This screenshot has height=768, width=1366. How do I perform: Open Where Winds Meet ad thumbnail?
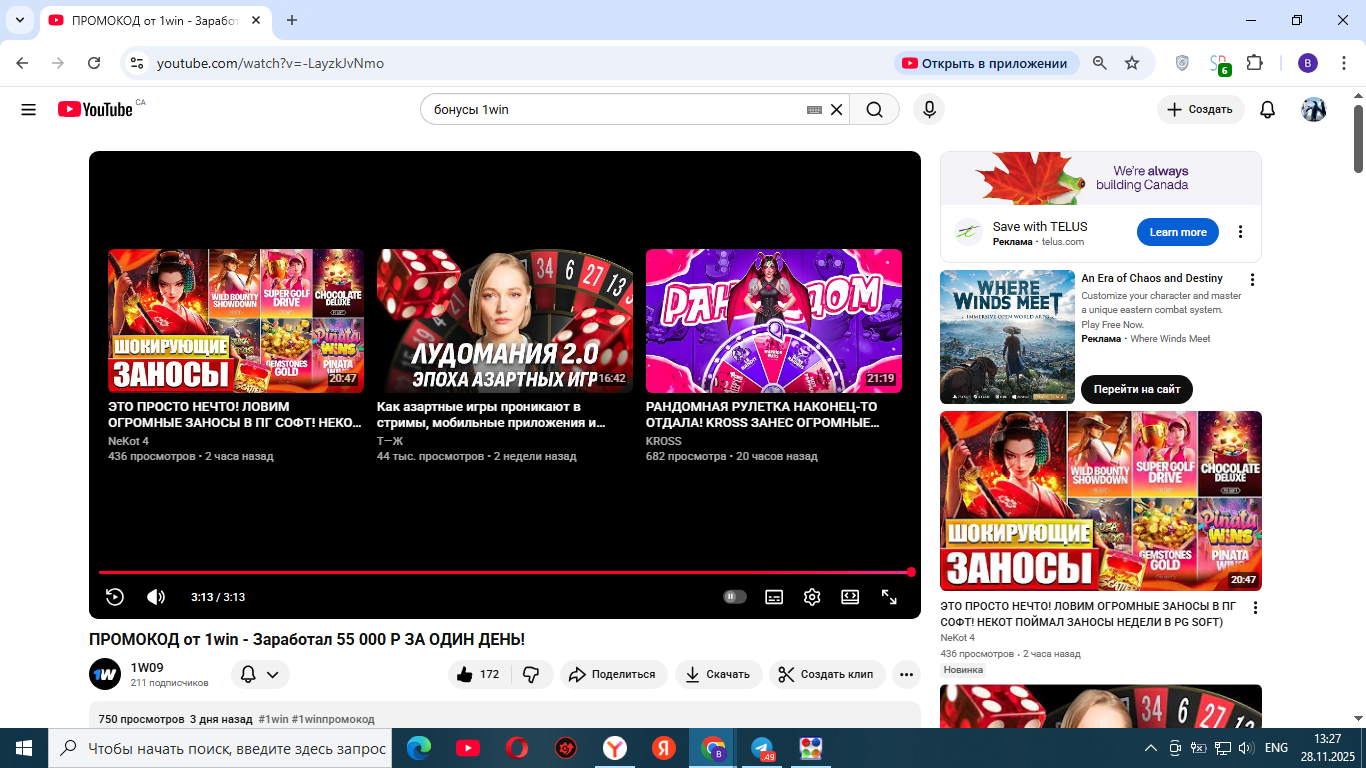(1007, 337)
